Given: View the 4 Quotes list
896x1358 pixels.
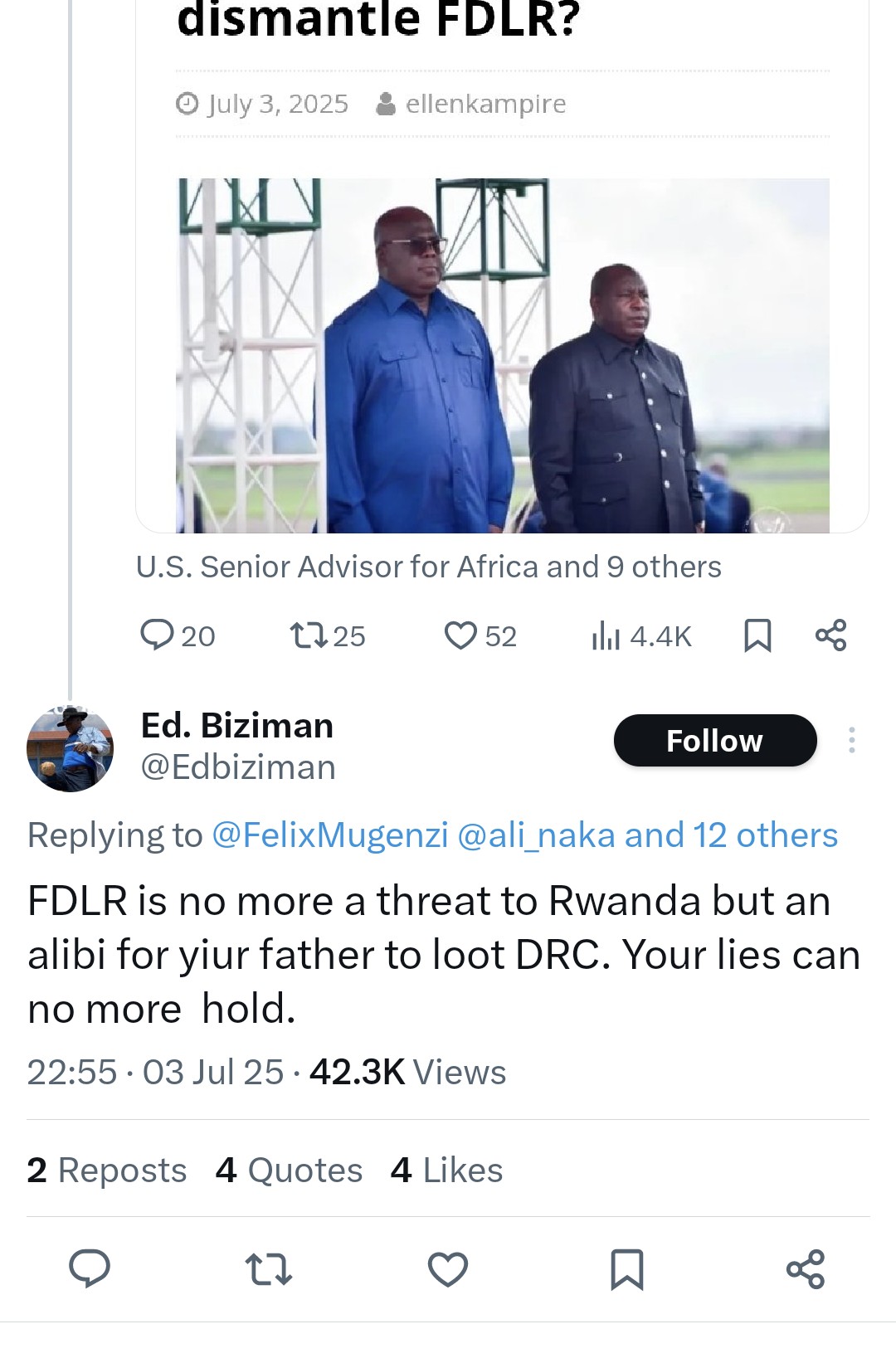Looking at the screenshot, I should point(289,1170).
